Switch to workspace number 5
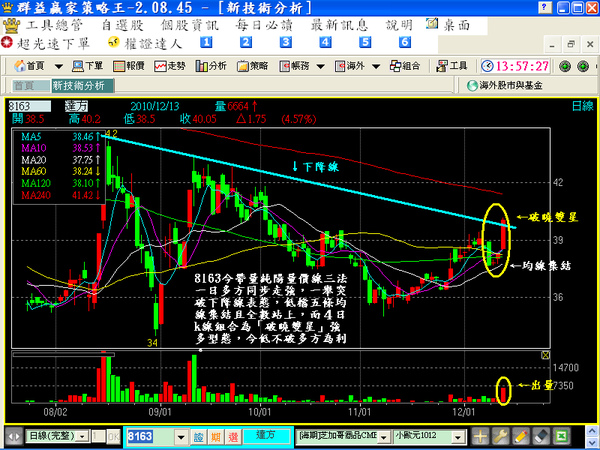600x450 pixels. click(365, 42)
